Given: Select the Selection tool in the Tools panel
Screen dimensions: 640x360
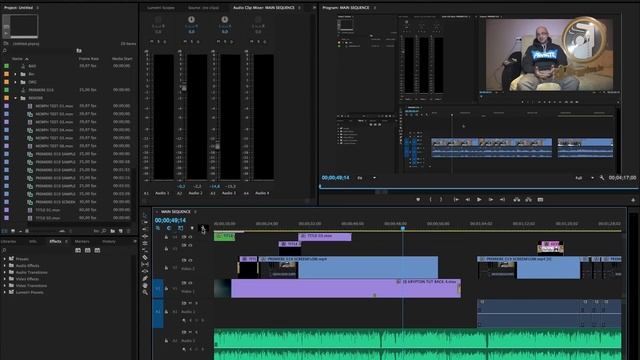Looking at the screenshot, I should point(145,215).
